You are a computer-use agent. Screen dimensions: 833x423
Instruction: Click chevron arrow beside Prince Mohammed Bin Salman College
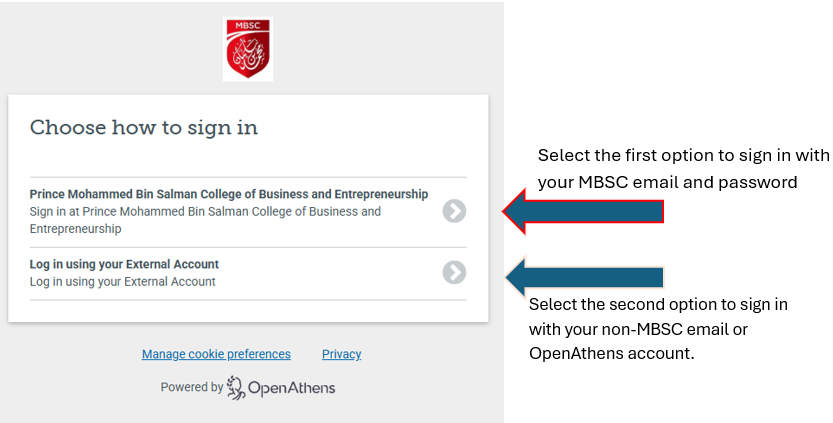pos(454,211)
